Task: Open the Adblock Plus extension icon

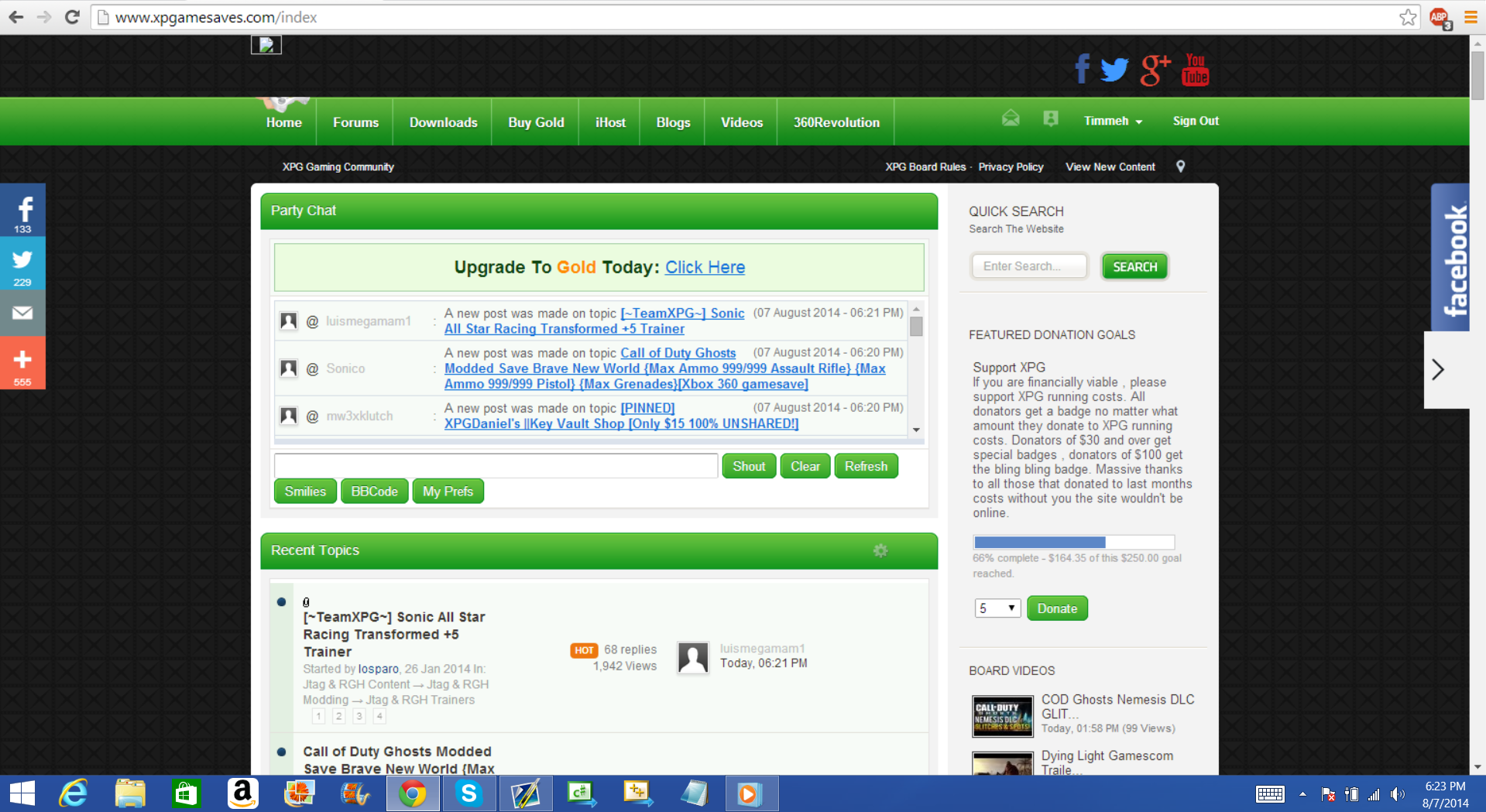Action: coord(1440,18)
